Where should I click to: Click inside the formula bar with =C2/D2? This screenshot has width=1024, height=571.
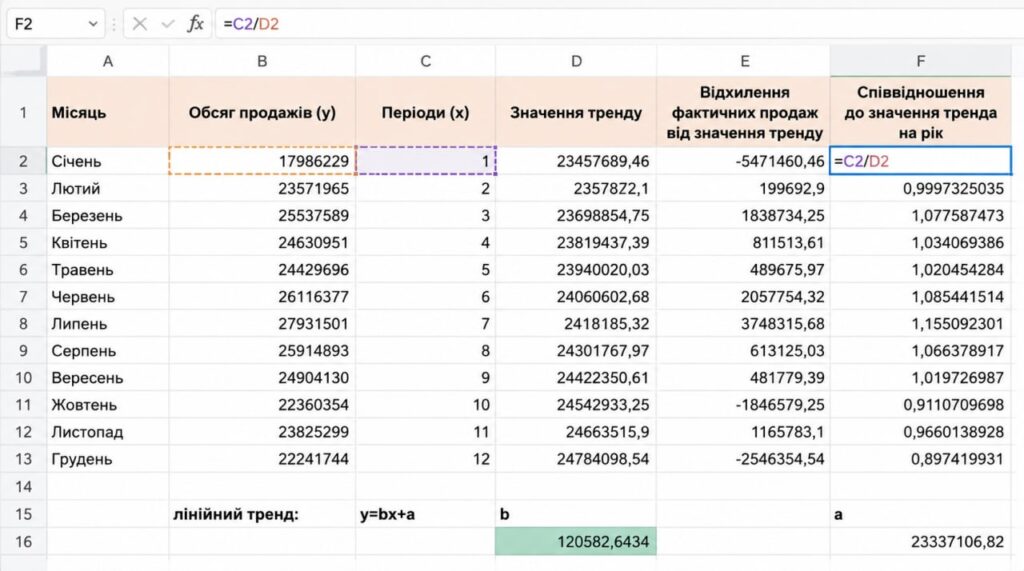coord(619,24)
